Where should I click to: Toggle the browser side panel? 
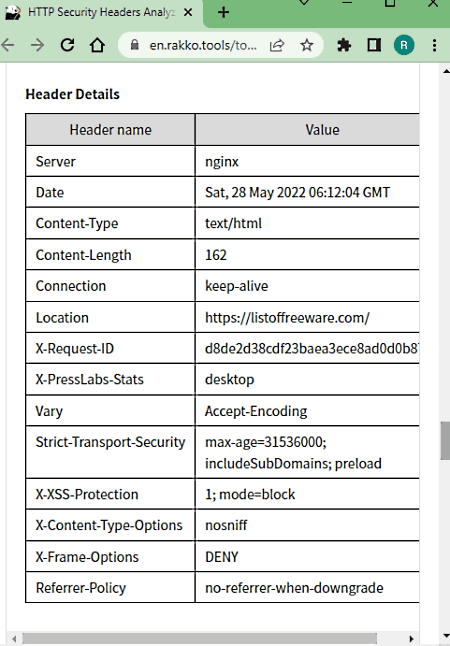(x=374, y=45)
